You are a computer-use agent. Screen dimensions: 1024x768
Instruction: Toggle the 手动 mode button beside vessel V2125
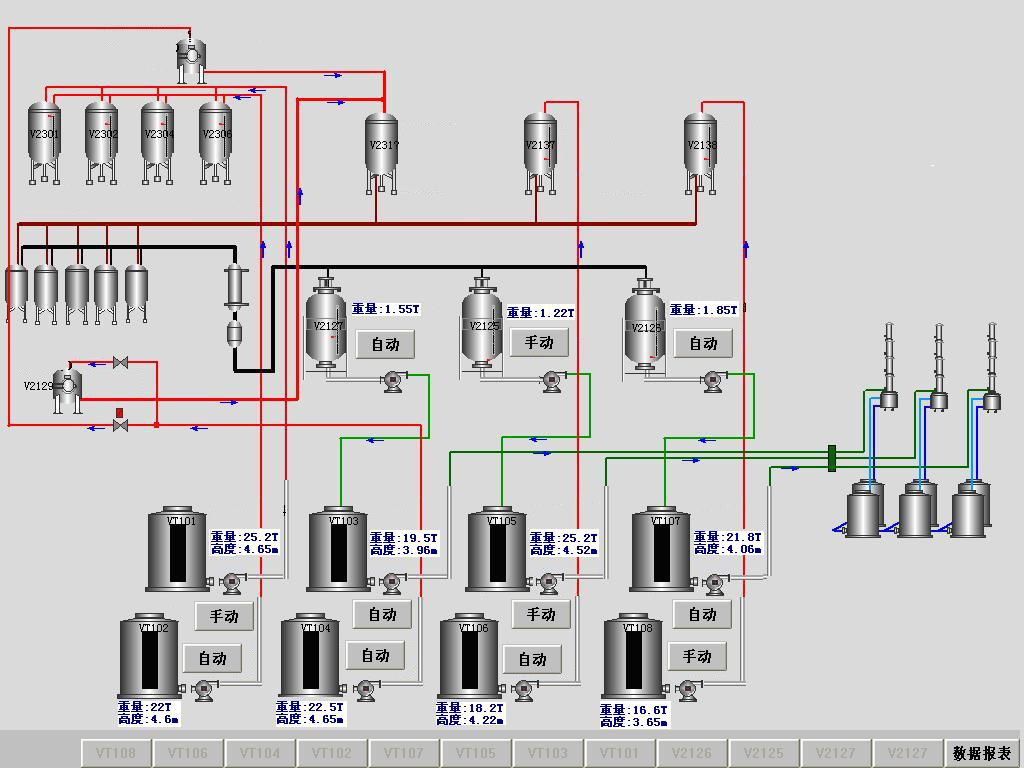click(x=539, y=343)
